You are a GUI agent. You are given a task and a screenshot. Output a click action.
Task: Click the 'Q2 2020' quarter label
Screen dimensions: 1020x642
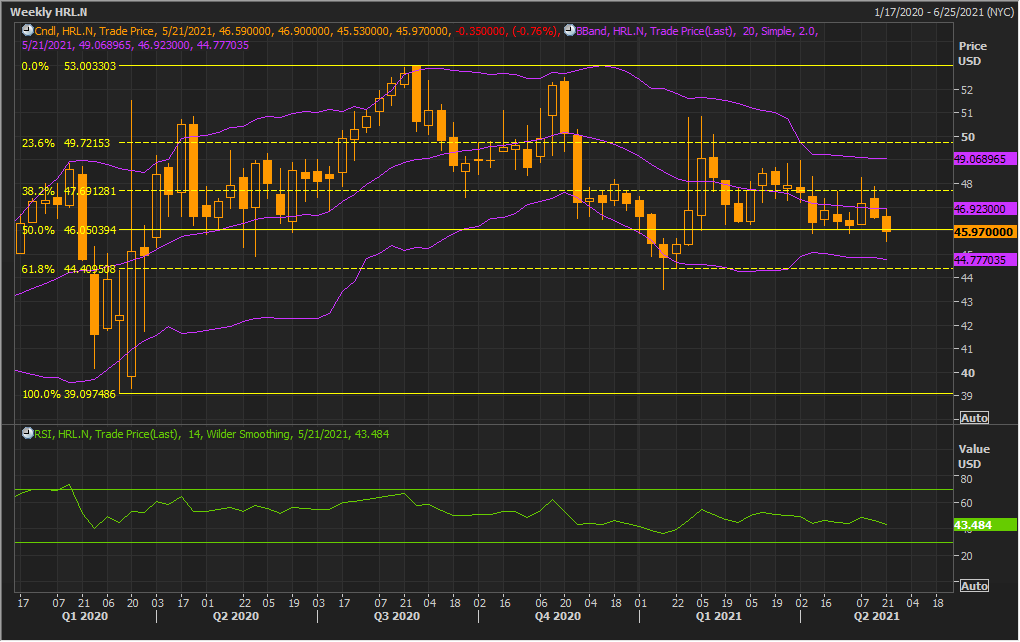pos(236,617)
